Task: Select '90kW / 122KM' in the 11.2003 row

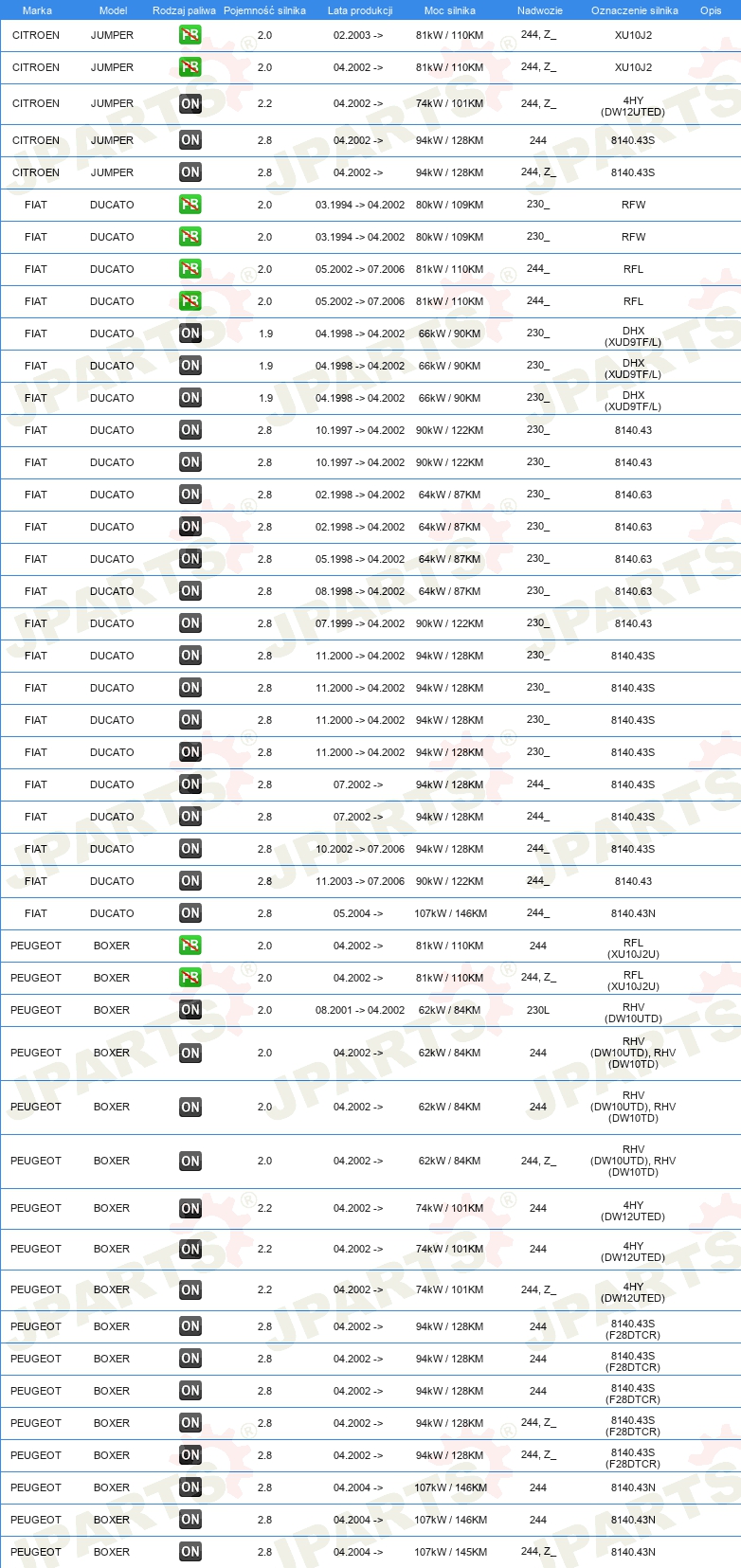Action: [450, 881]
